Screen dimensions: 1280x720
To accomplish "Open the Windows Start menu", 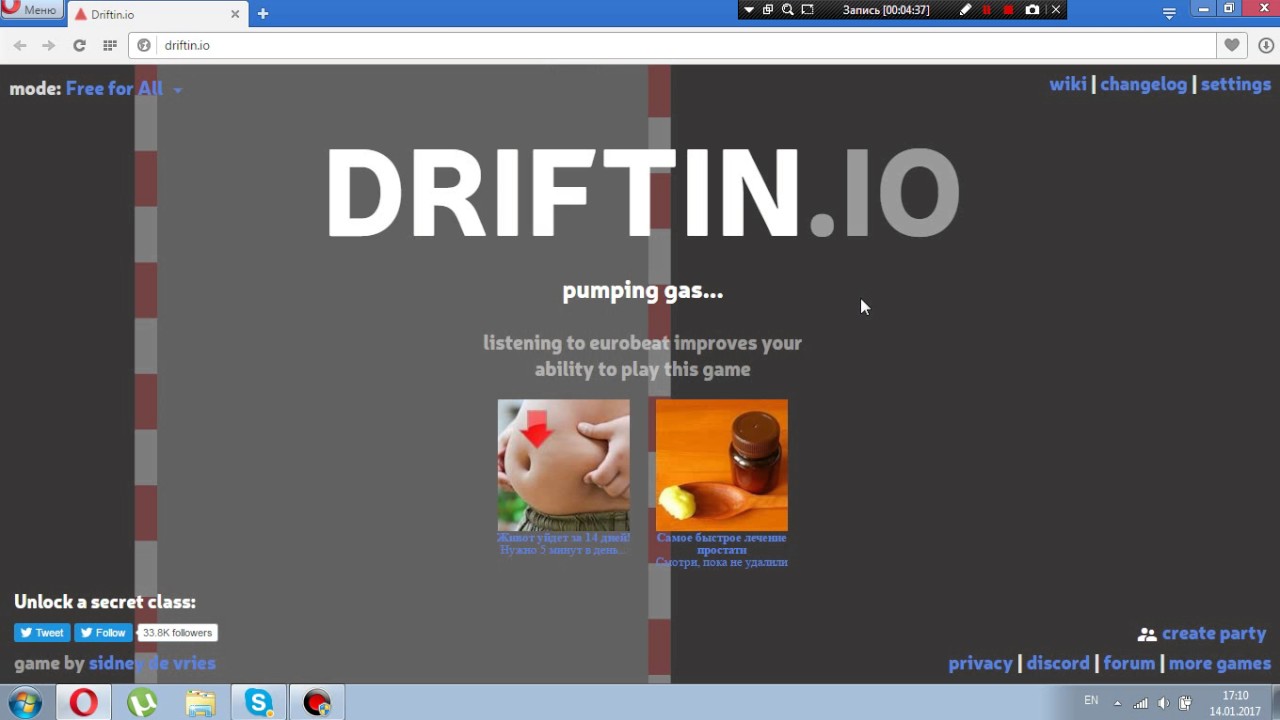I will point(25,703).
